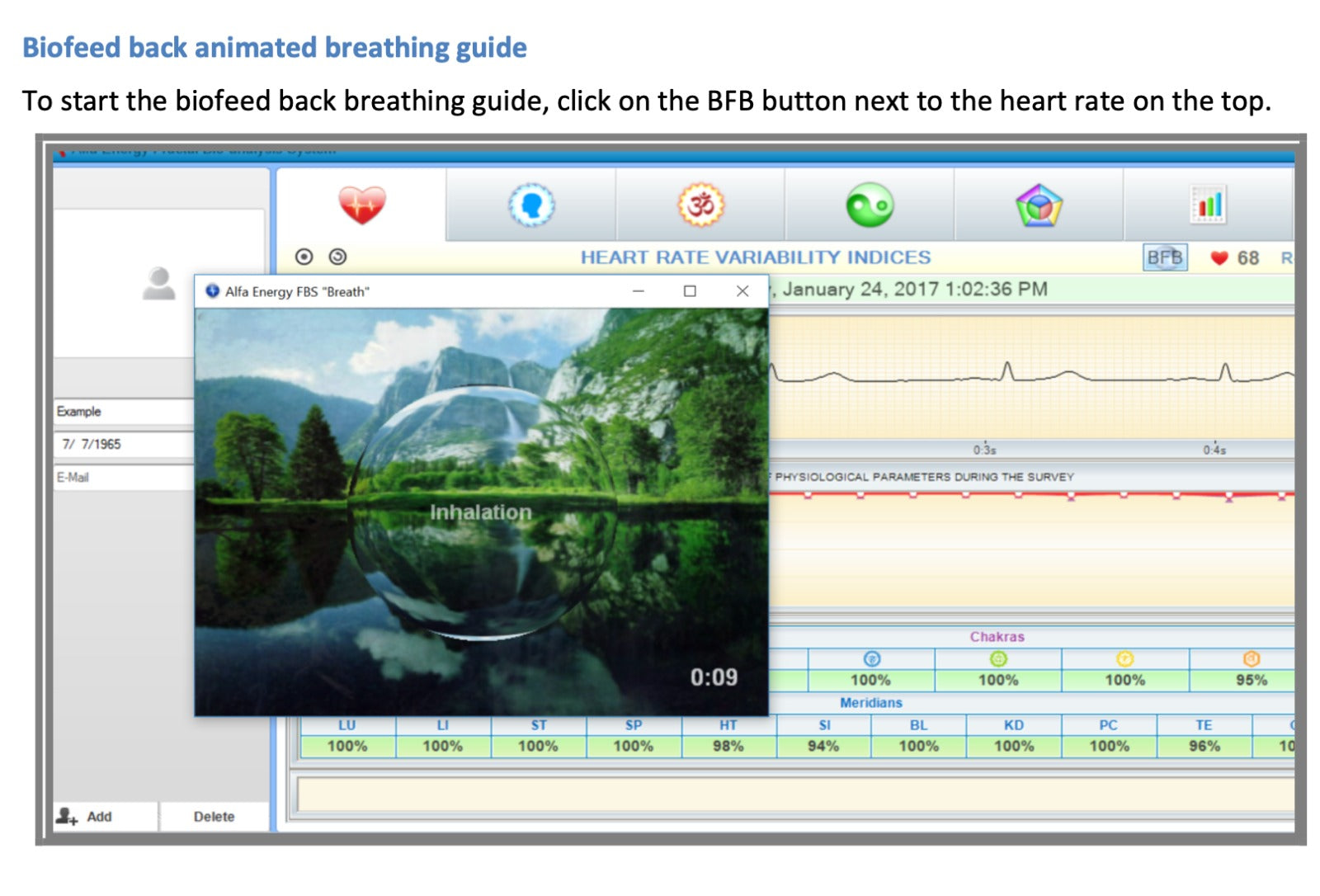Click the spiral icon beside record
The image size is (1320, 896).
click(x=337, y=257)
